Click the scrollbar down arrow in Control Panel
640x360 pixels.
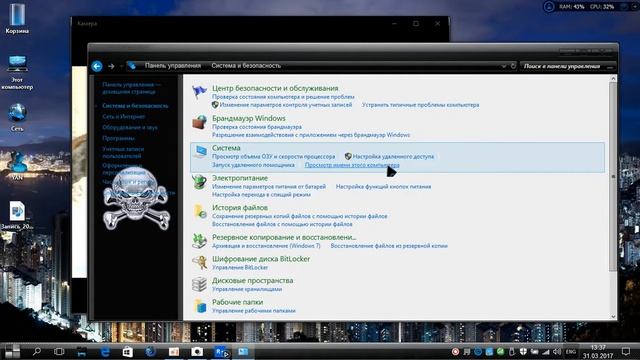613,316
